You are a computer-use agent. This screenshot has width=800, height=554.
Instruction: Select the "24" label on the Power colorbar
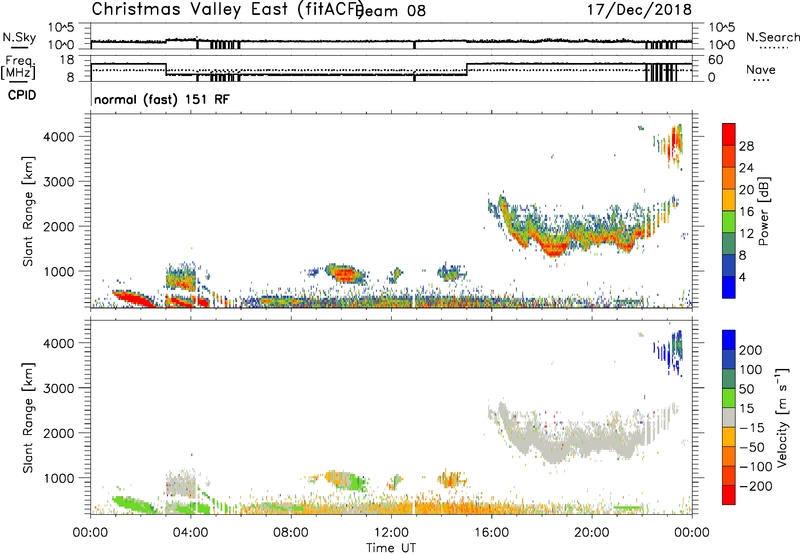click(x=746, y=168)
